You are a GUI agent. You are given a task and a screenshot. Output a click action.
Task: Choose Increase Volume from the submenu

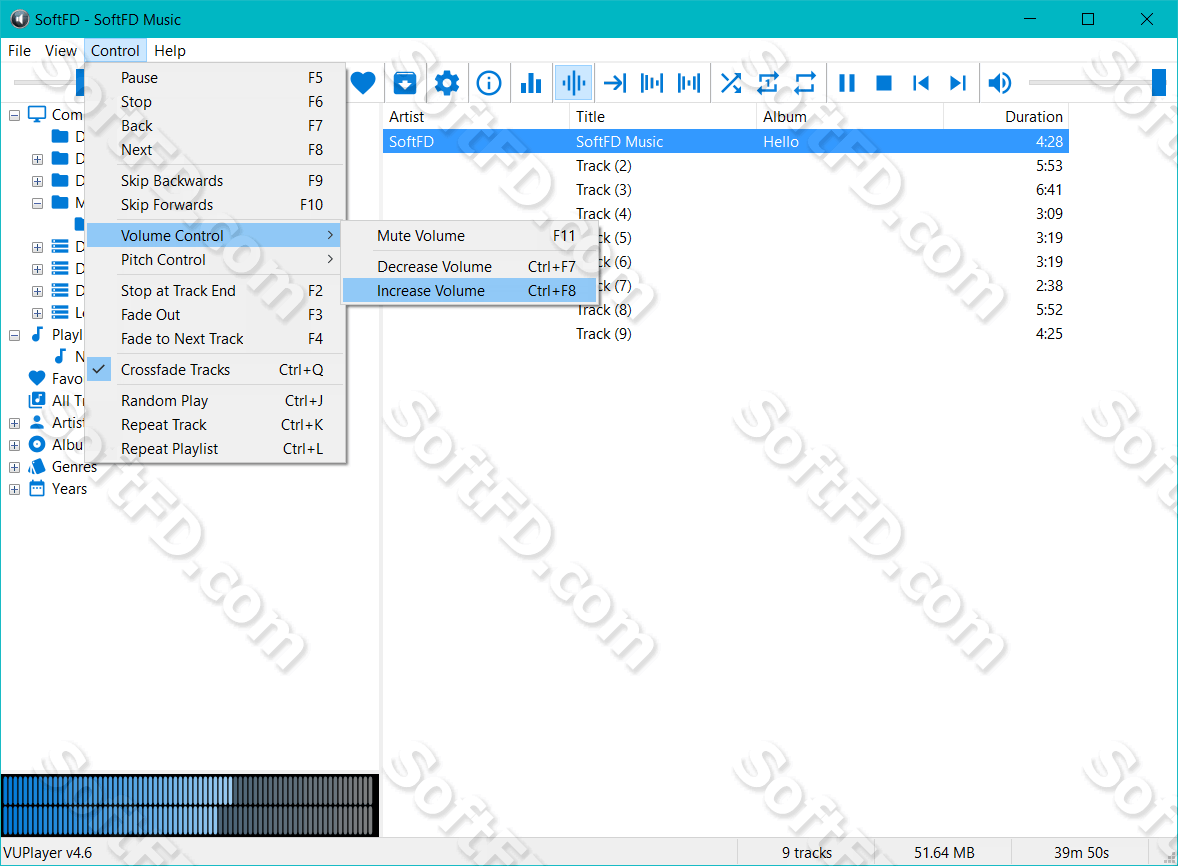coord(470,291)
